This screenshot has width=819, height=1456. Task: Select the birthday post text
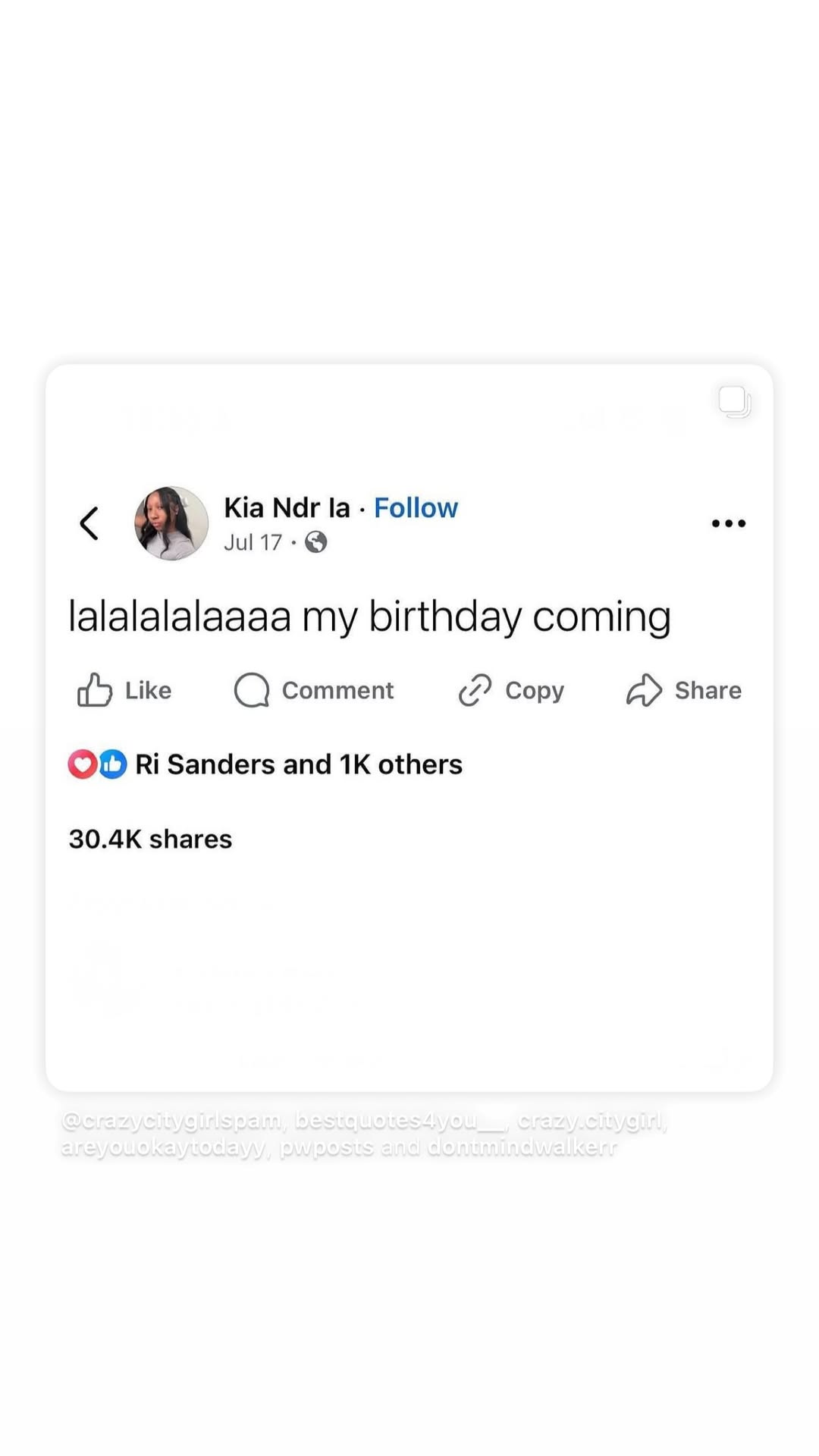(x=369, y=617)
